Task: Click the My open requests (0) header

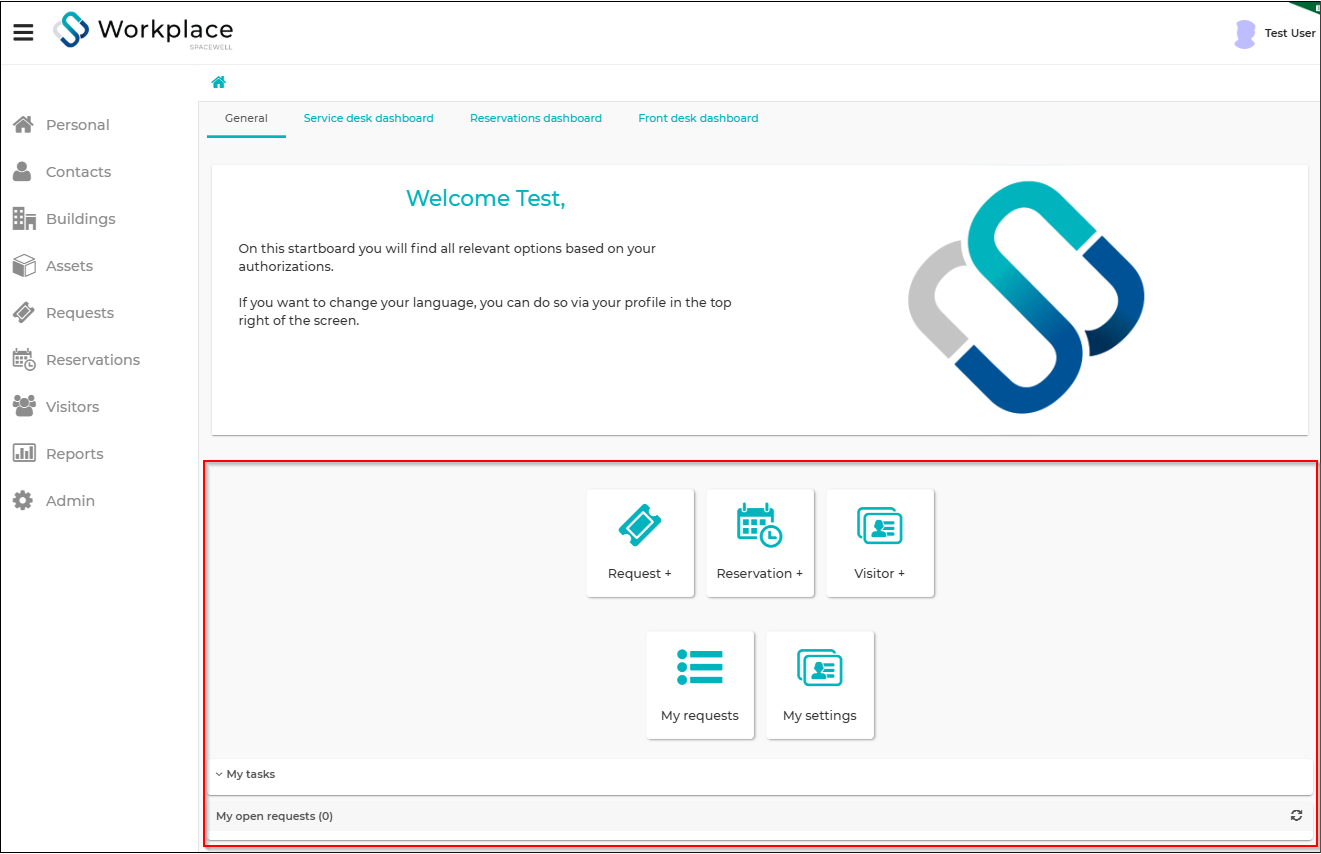Action: point(274,816)
